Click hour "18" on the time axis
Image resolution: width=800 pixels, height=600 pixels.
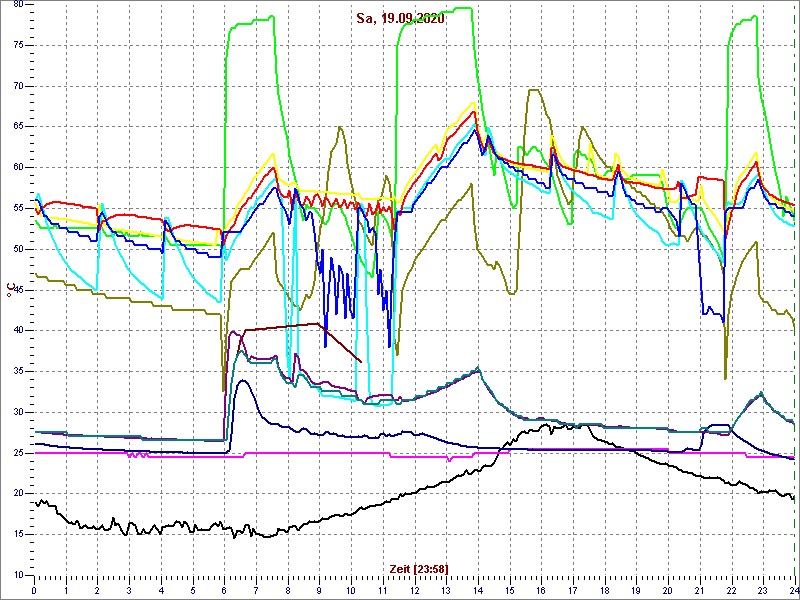[605, 589]
